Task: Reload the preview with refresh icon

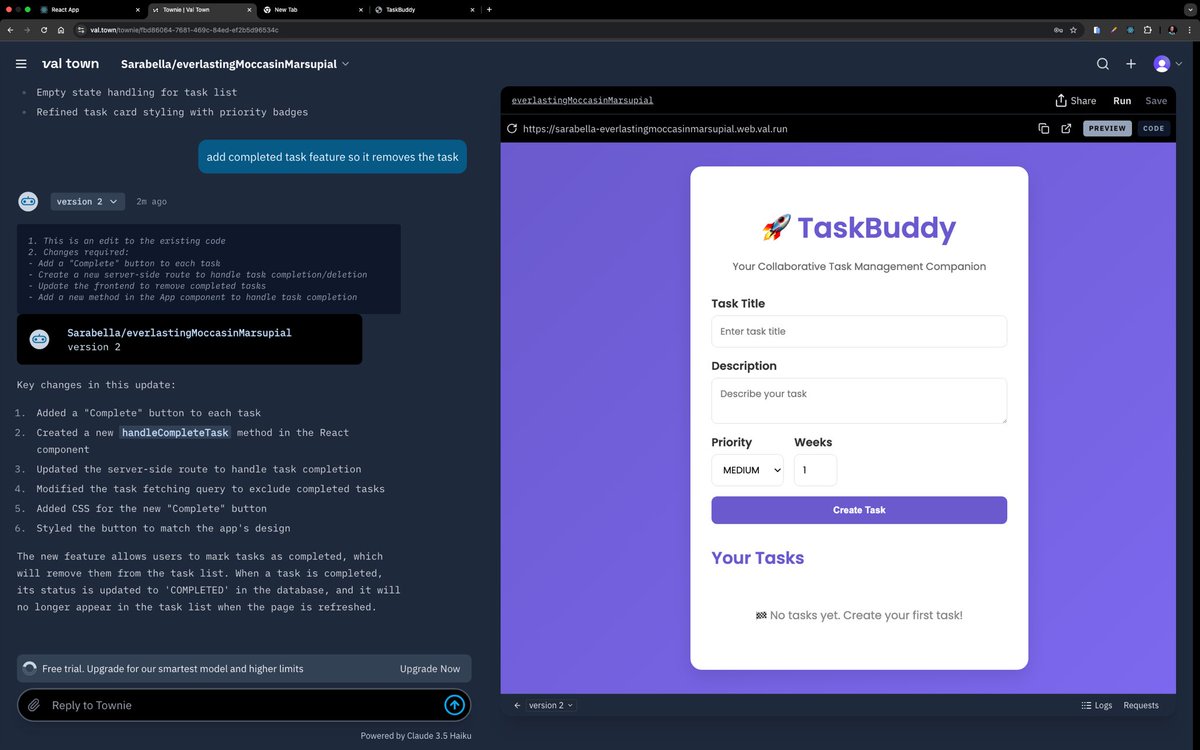Action: click(x=512, y=129)
